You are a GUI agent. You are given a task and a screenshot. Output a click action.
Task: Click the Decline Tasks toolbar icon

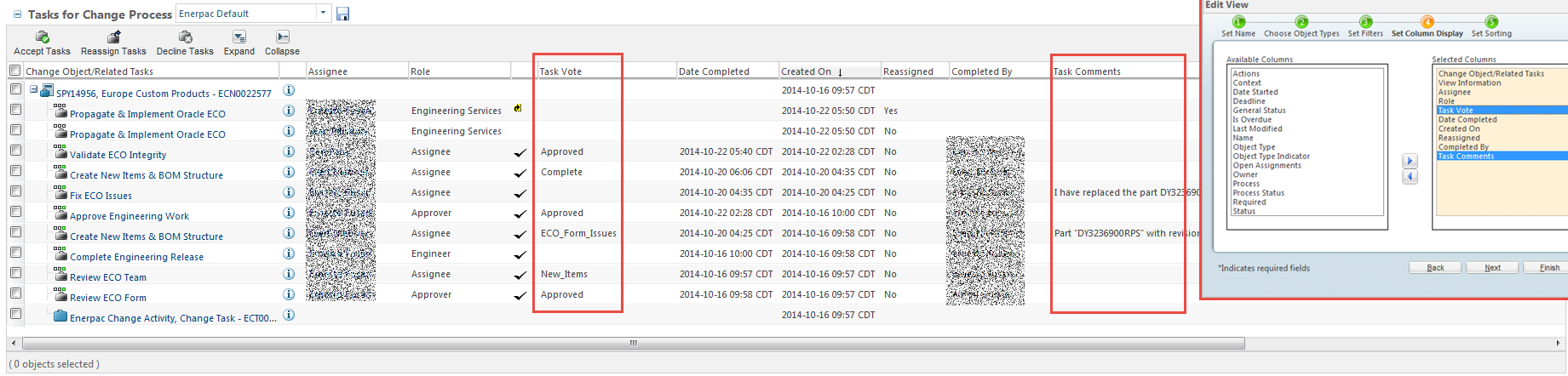point(185,37)
